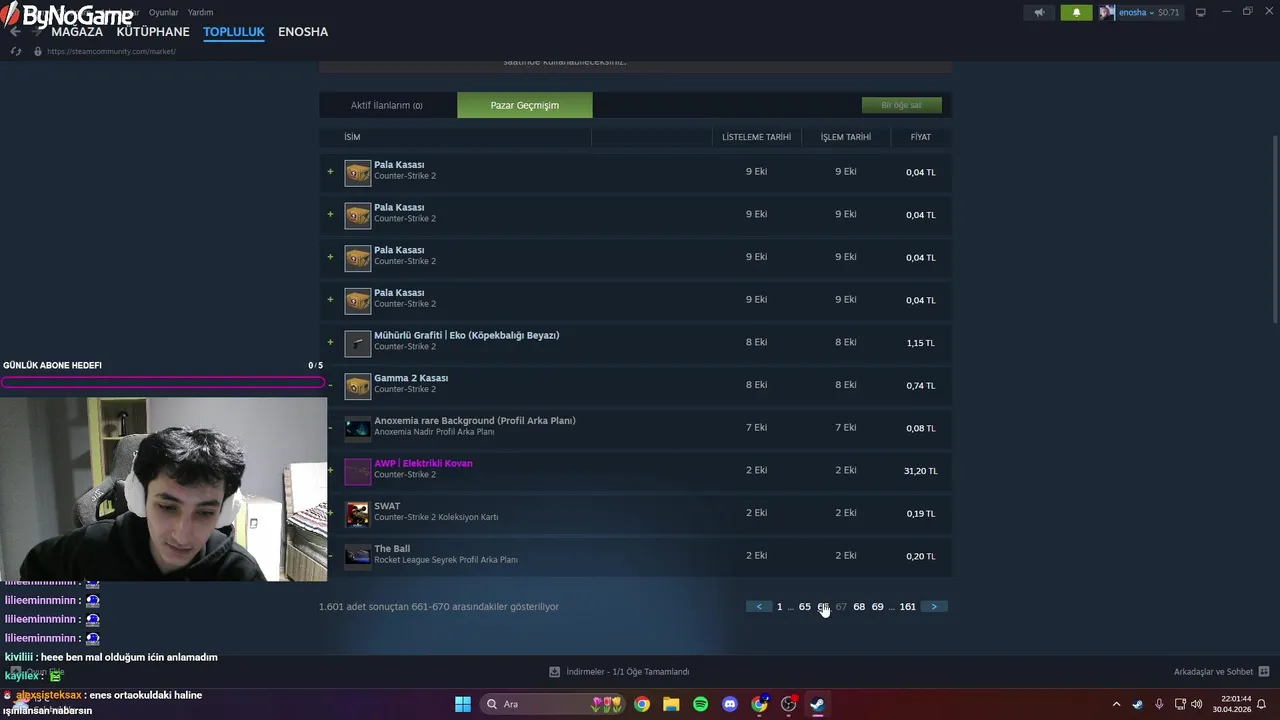1280x720 pixels.
Task: Open enosha account balance dropdown
Action: [1149, 12]
